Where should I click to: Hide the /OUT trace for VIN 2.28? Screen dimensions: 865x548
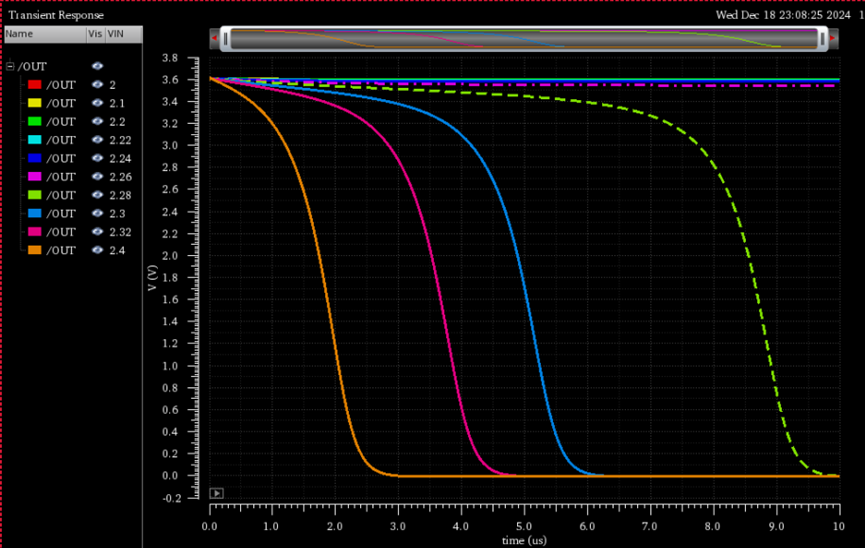(97, 195)
